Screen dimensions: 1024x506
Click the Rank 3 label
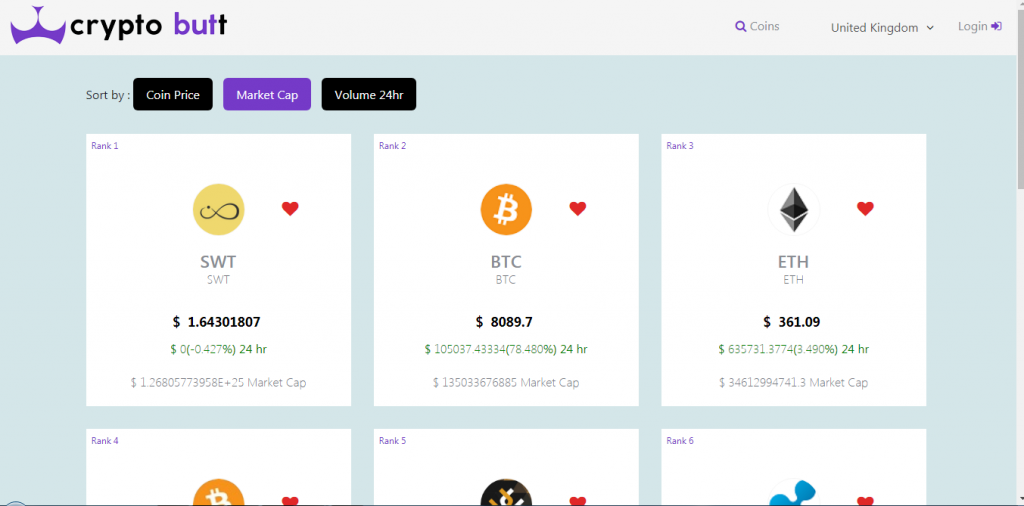coord(680,146)
